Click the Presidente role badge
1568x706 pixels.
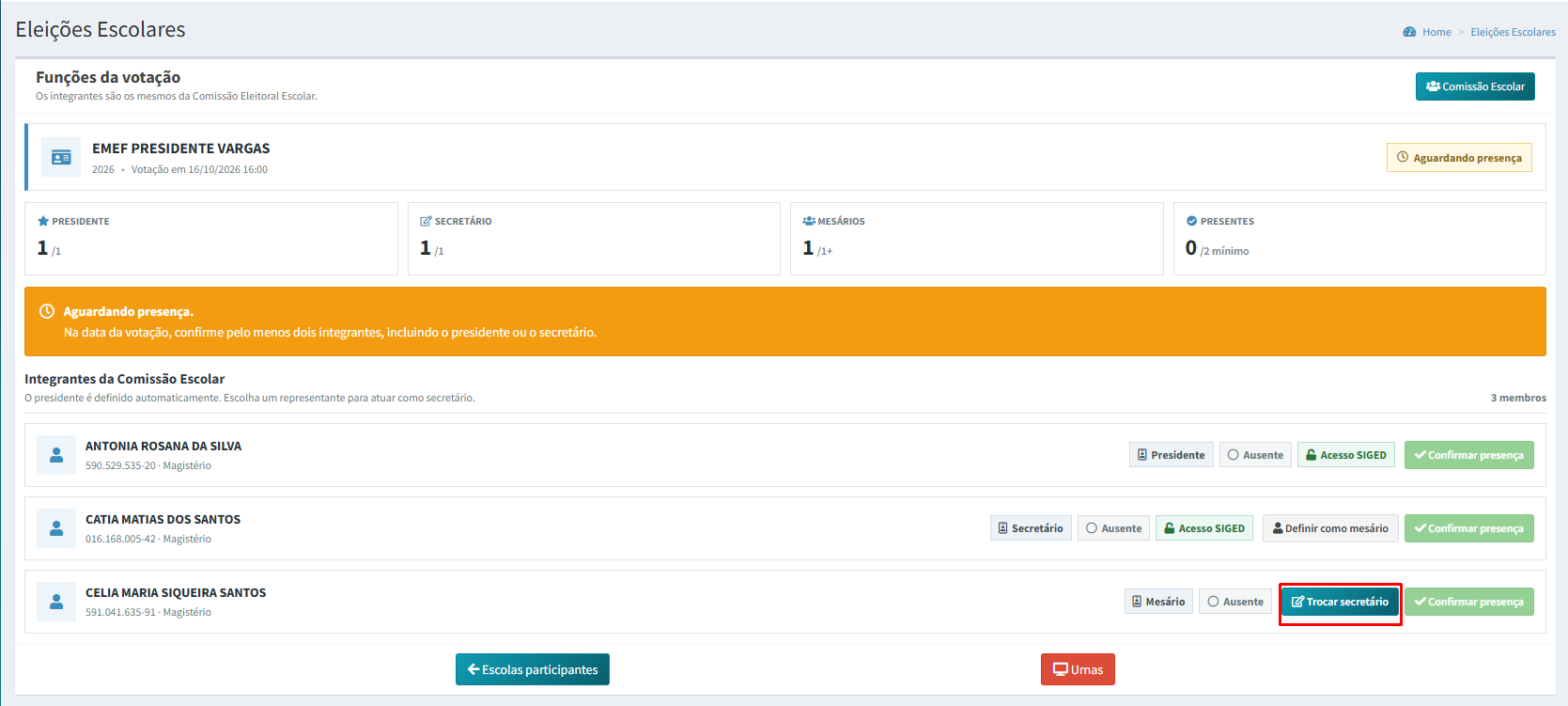click(x=1172, y=455)
